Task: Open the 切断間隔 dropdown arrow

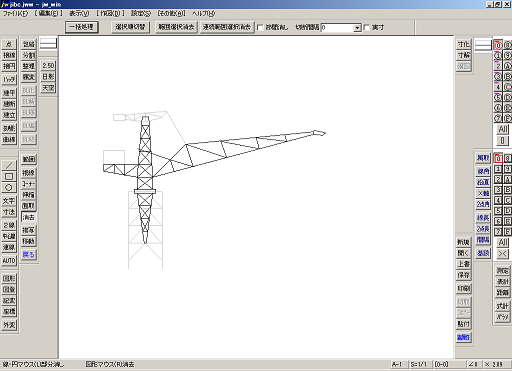Action: coord(357,28)
